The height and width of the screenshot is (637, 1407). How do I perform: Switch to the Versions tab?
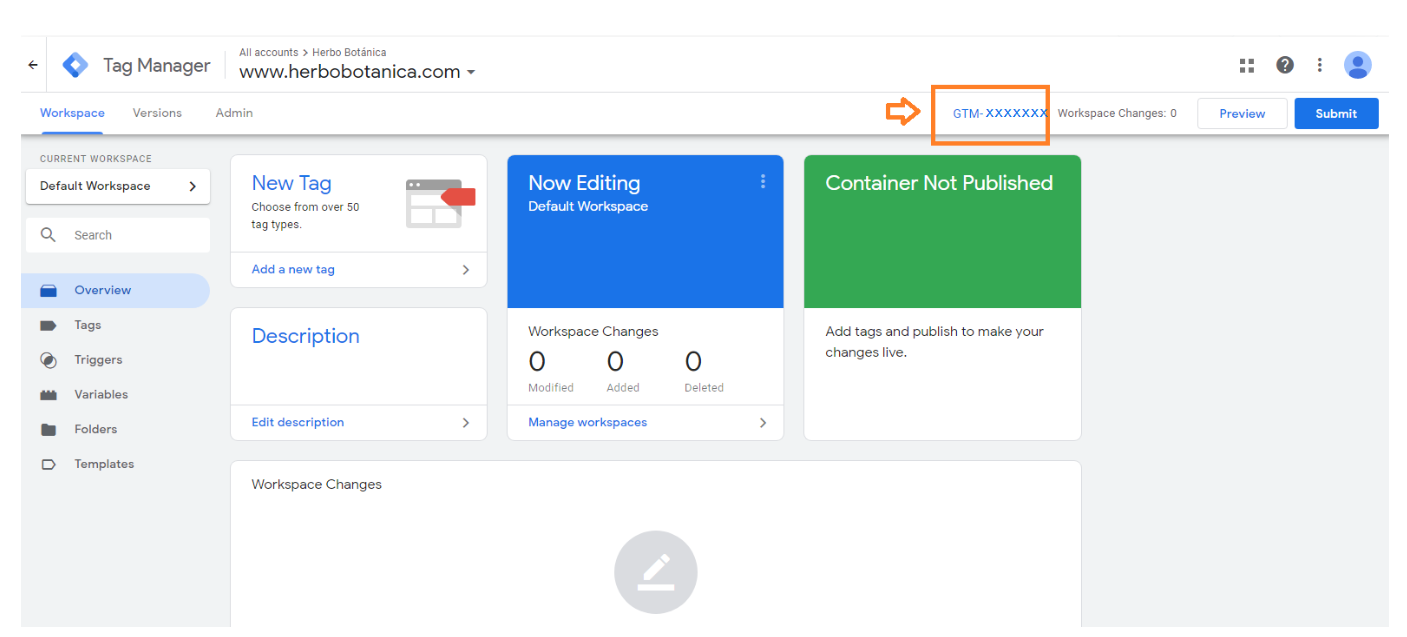coord(157,113)
